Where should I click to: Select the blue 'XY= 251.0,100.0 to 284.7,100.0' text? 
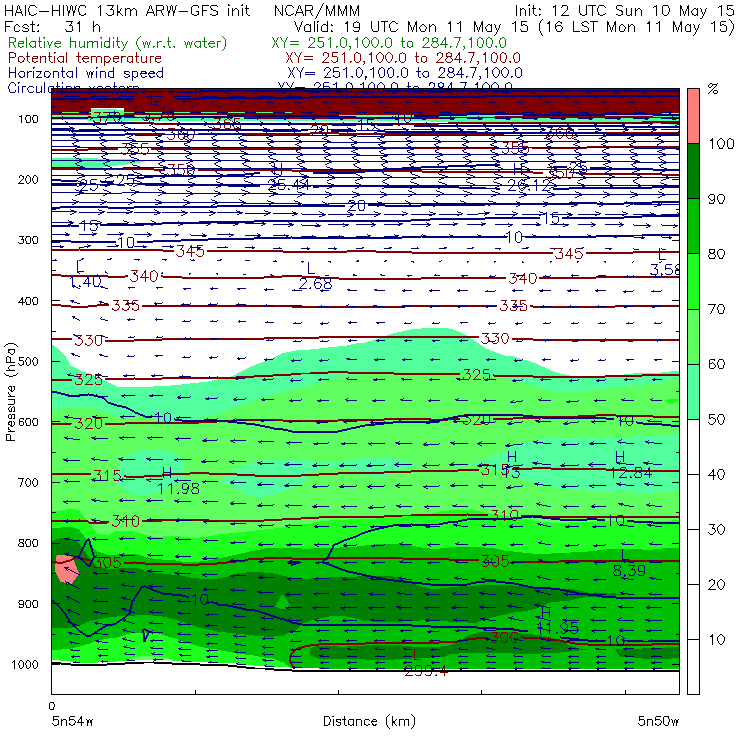point(405,73)
